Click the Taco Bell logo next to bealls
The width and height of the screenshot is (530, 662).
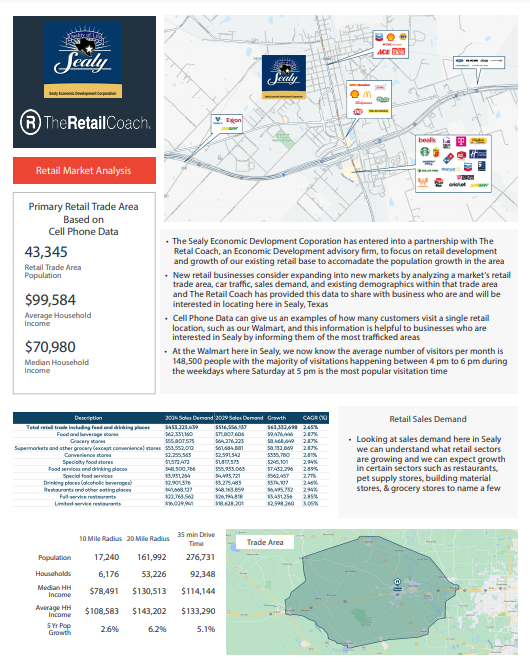coord(447,143)
